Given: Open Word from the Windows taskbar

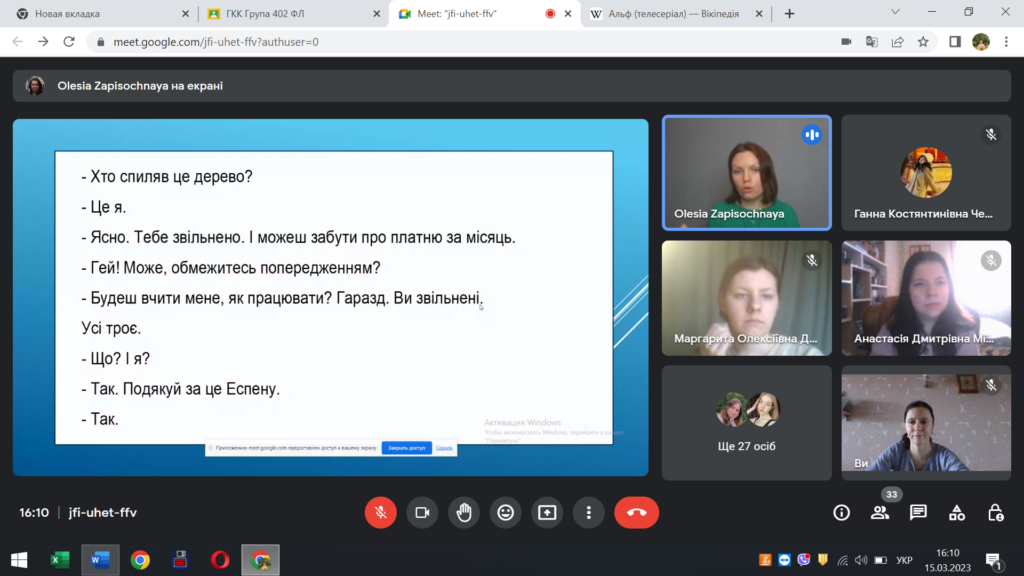Looking at the screenshot, I should (x=100, y=560).
